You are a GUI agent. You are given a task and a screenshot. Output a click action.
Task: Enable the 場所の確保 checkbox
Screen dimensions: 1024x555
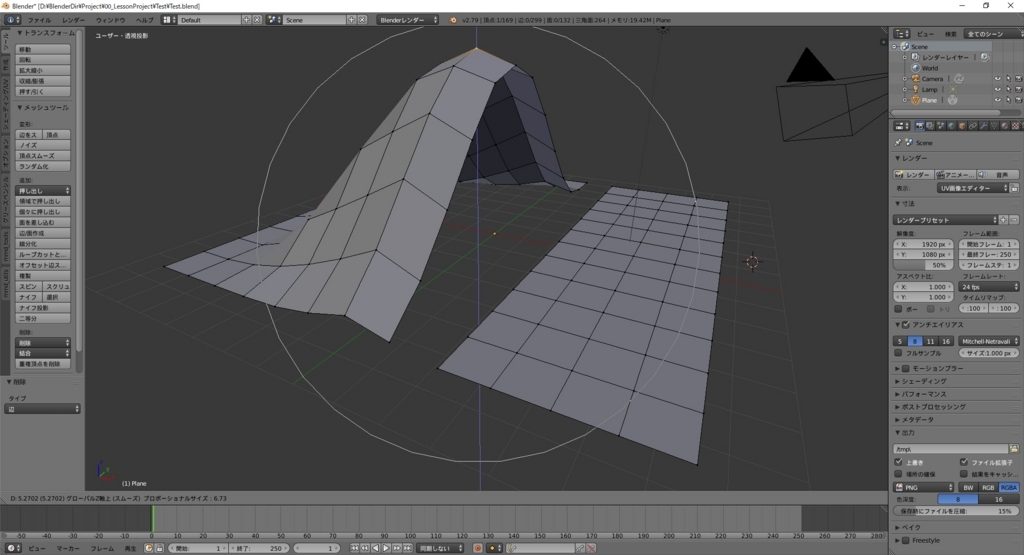point(899,473)
